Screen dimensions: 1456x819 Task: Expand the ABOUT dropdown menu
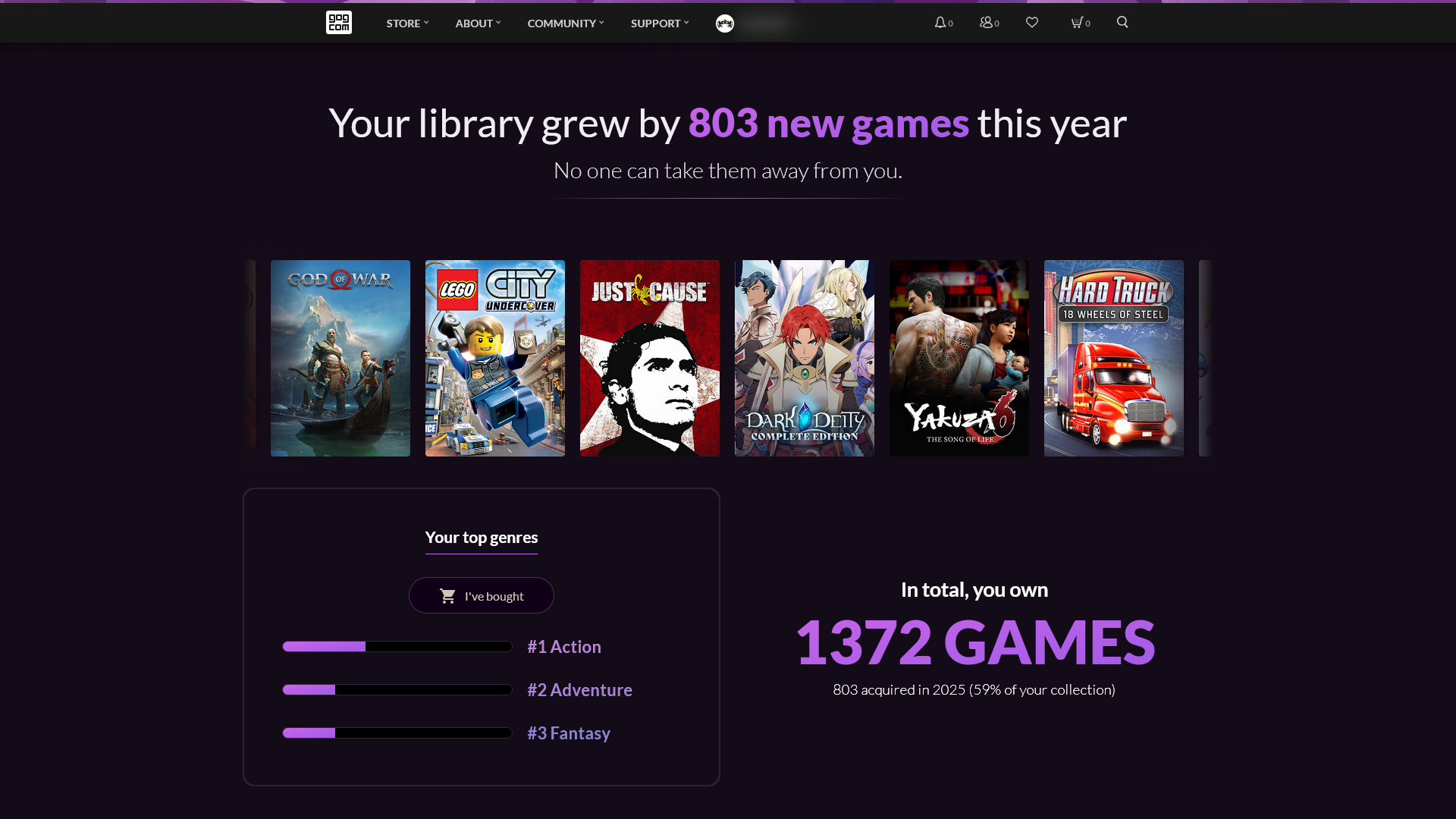(x=478, y=24)
